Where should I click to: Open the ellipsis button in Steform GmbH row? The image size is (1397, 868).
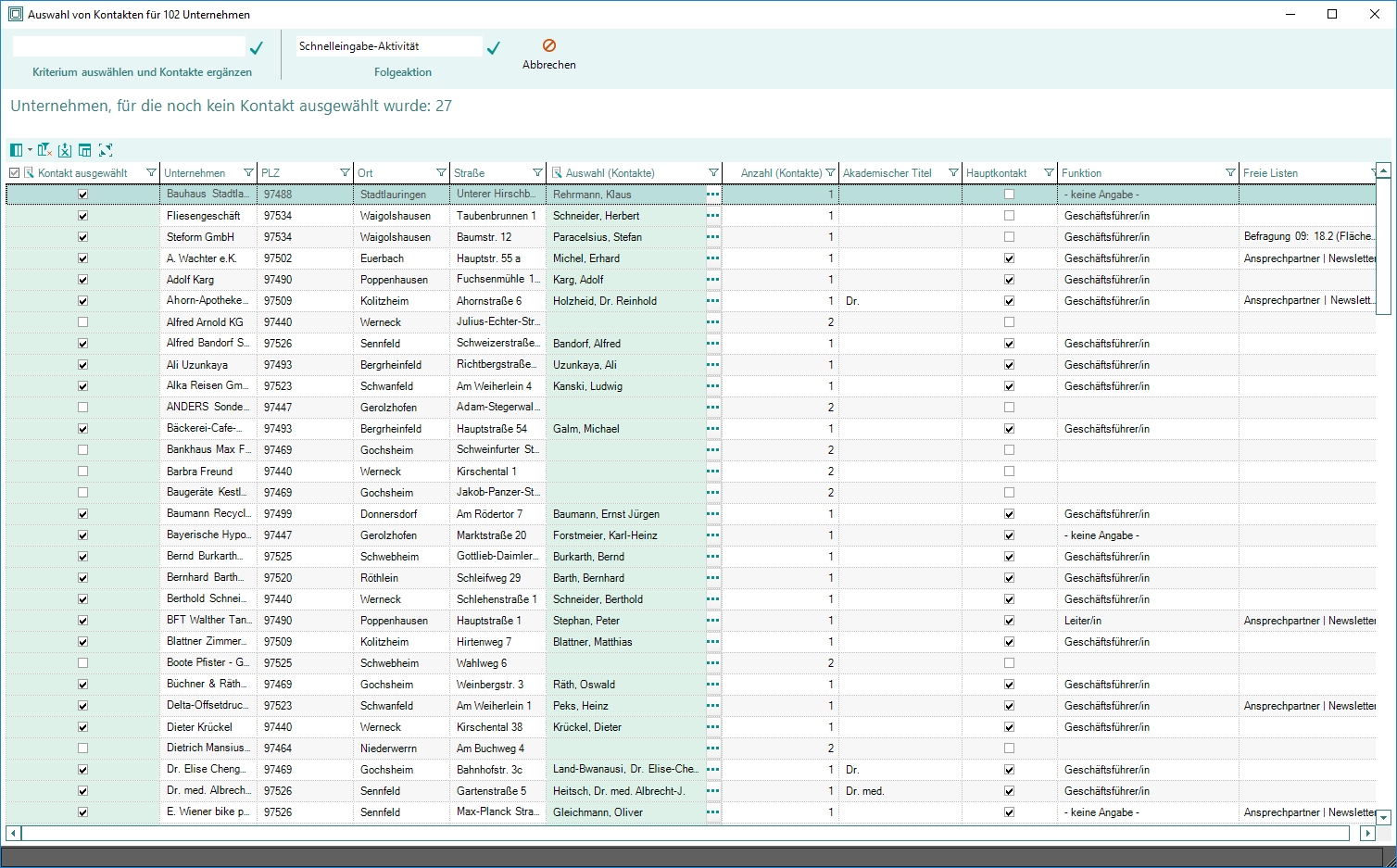coord(712,237)
